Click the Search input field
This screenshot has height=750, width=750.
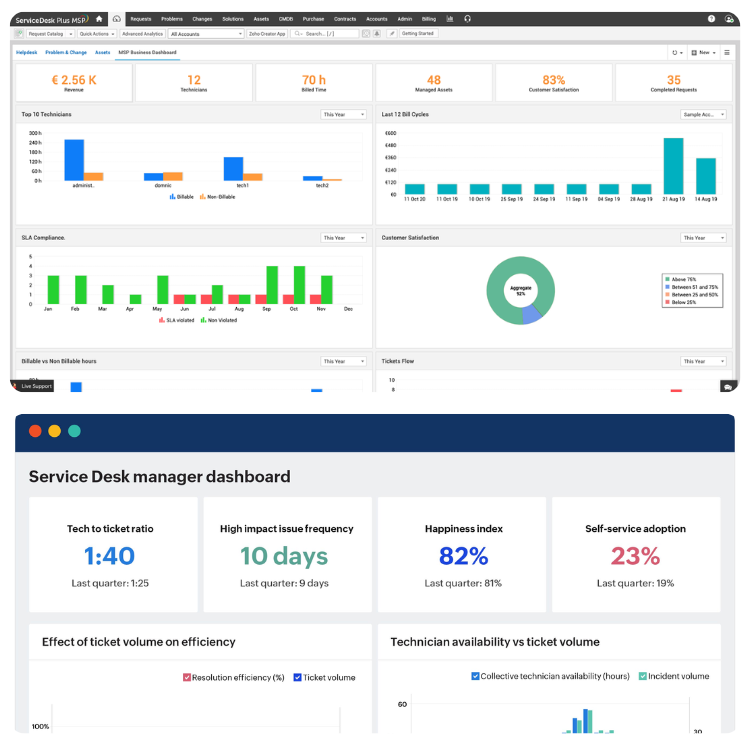point(330,33)
